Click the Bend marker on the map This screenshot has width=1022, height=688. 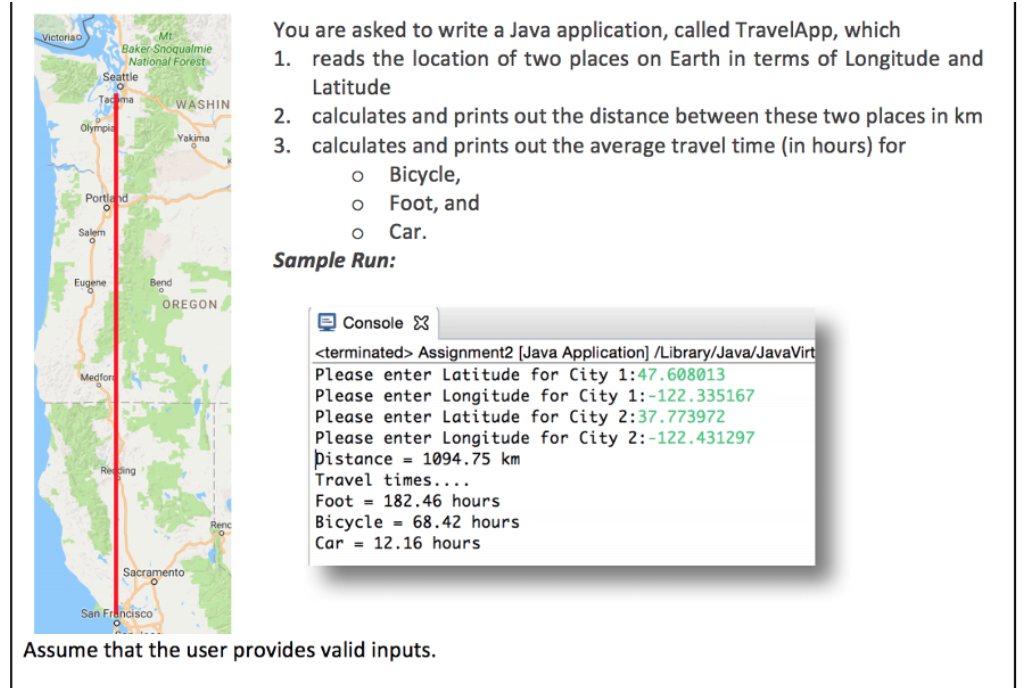click(x=160, y=288)
